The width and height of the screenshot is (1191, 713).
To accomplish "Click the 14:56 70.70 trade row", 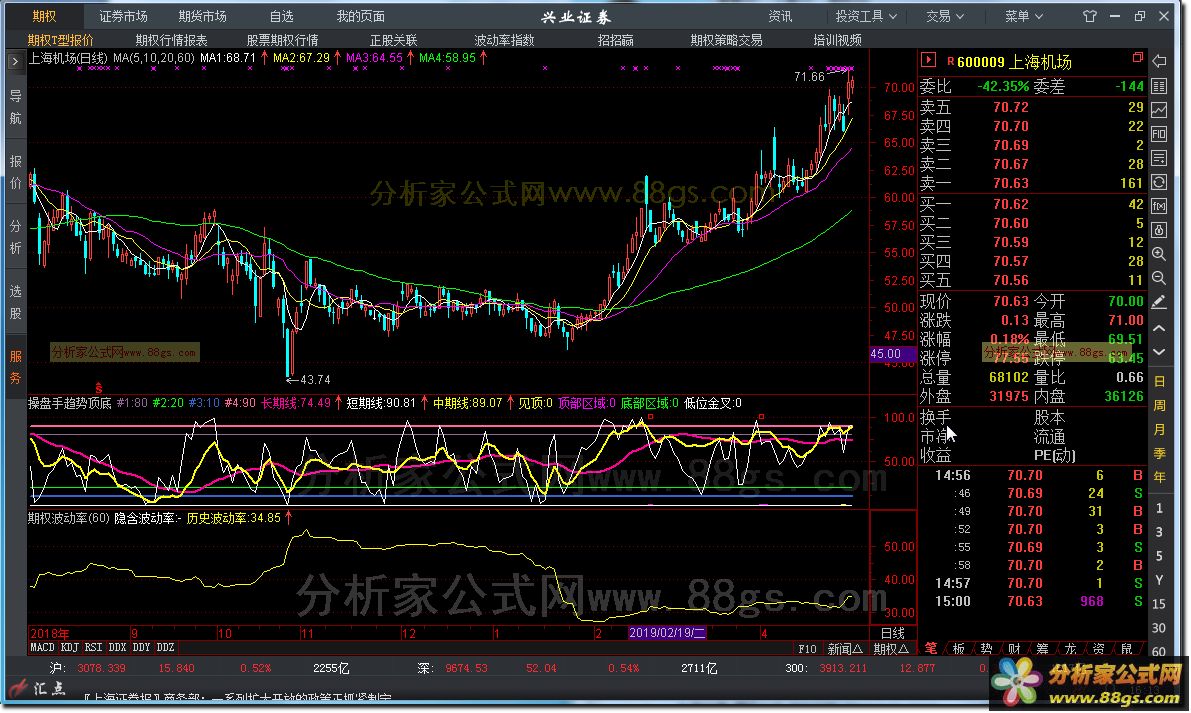I will (1031, 475).
